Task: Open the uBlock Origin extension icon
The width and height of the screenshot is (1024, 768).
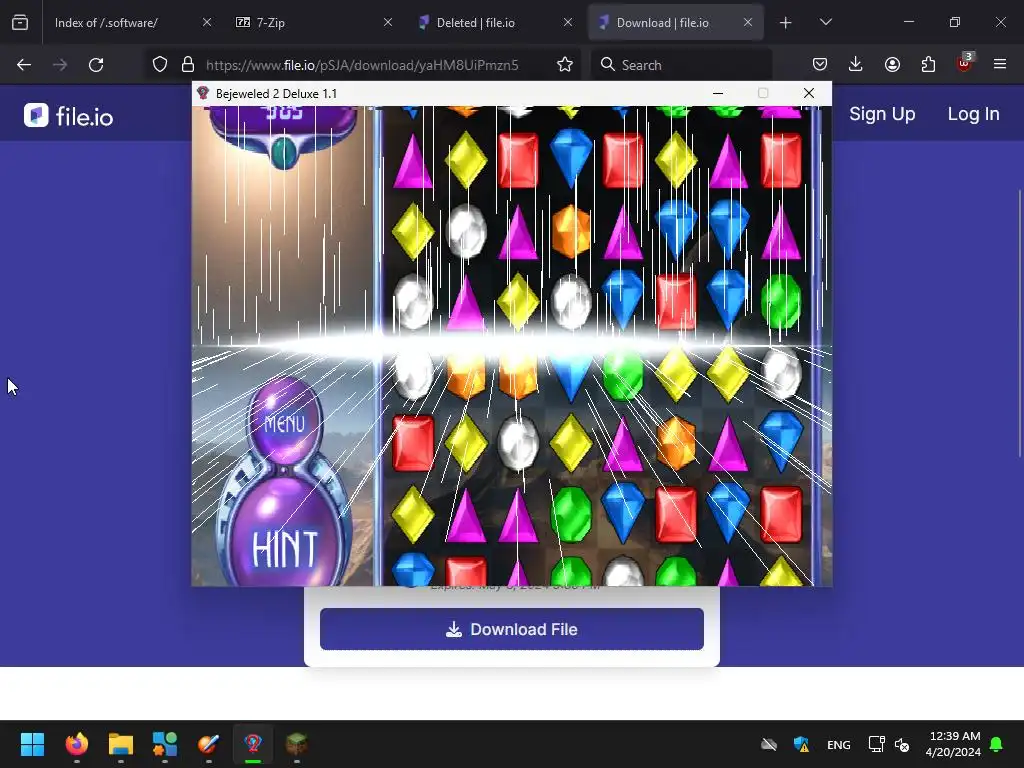Action: point(965,63)
